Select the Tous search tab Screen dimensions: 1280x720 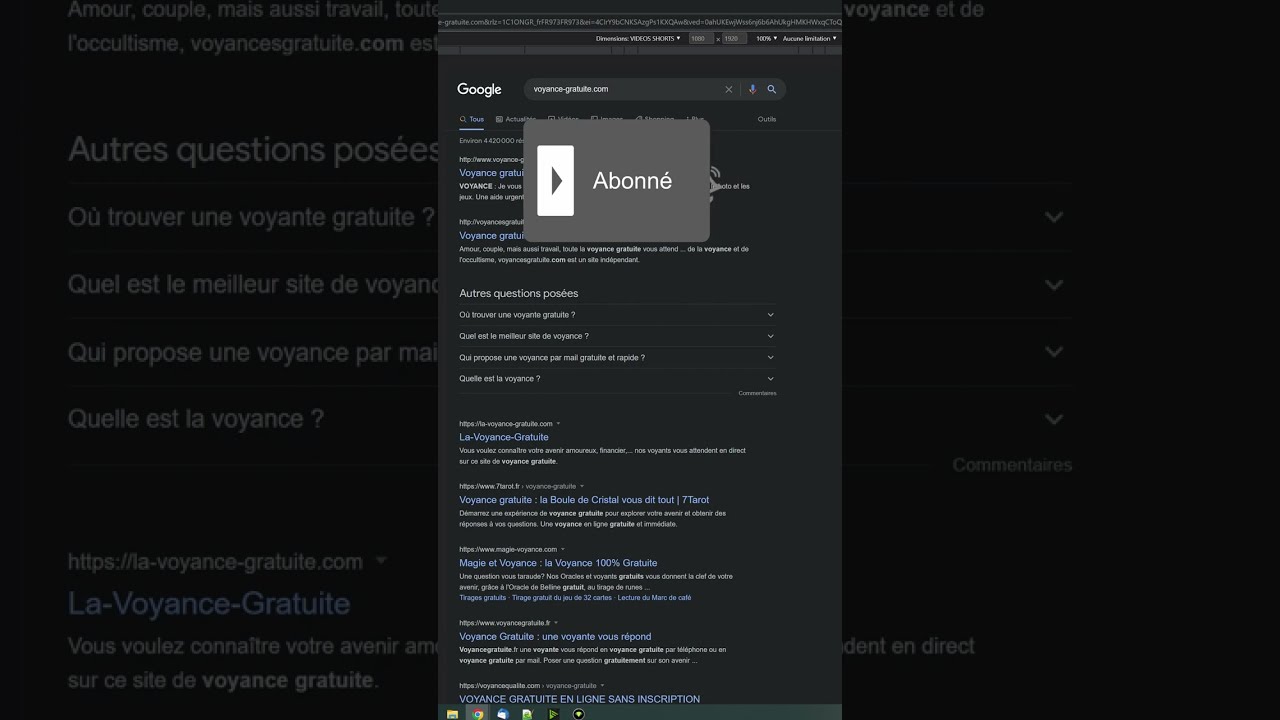472,119
